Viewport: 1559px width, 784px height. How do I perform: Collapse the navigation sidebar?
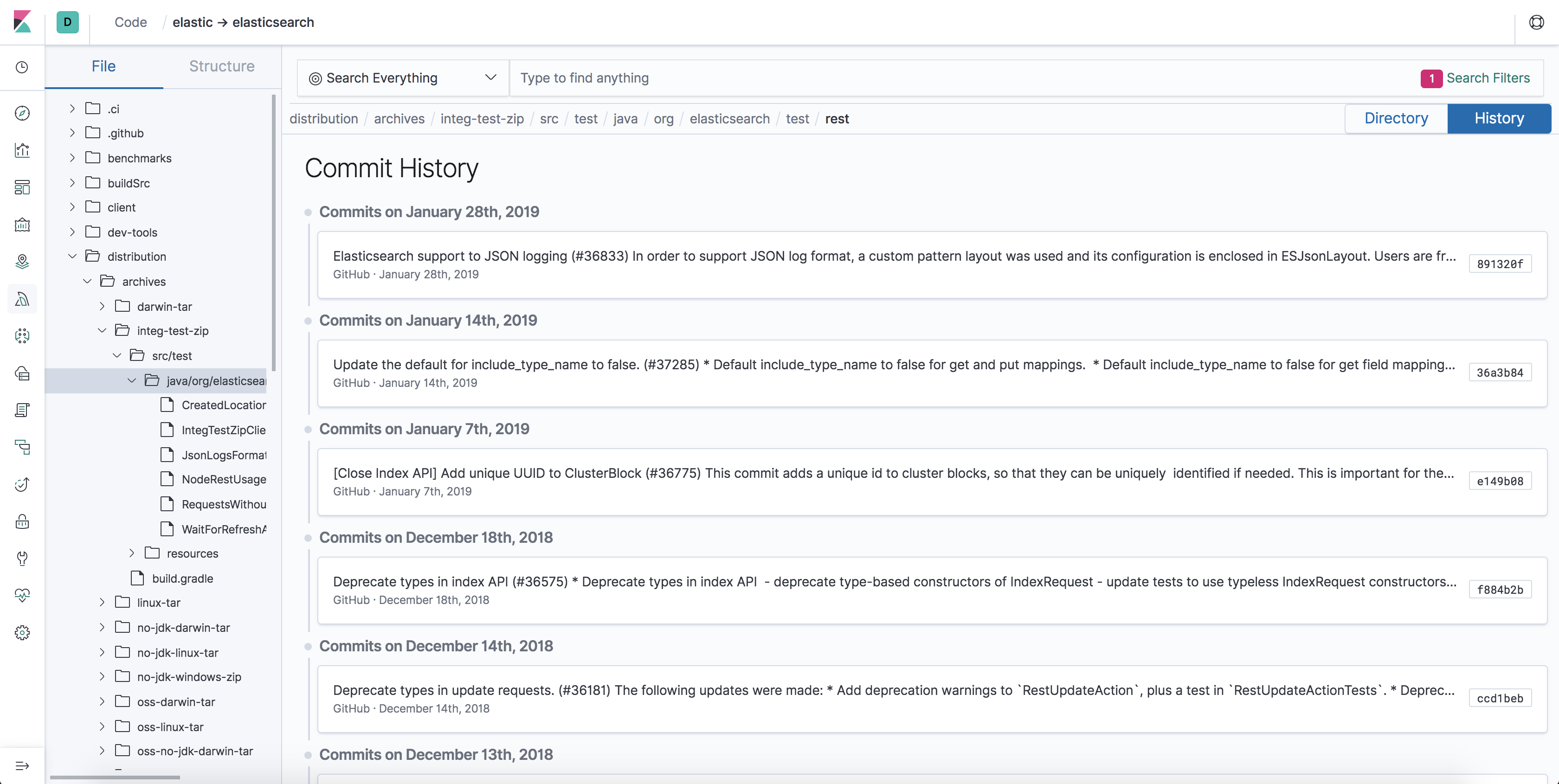click(22, 765)
